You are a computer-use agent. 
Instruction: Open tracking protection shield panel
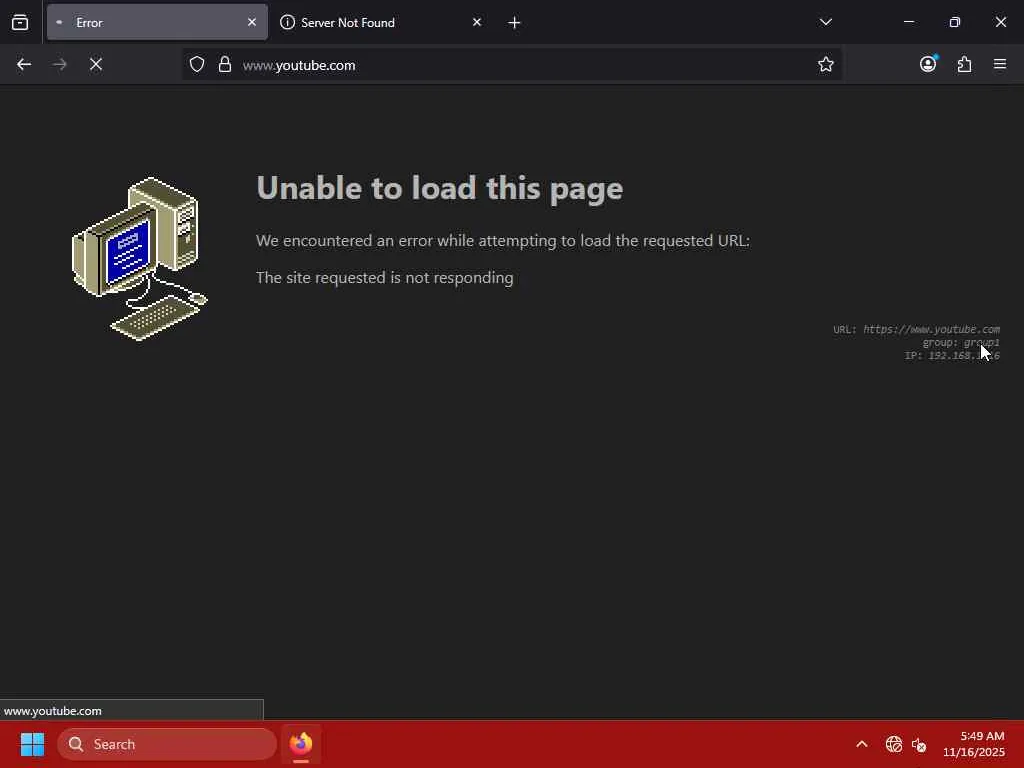(x=197, y=64)
